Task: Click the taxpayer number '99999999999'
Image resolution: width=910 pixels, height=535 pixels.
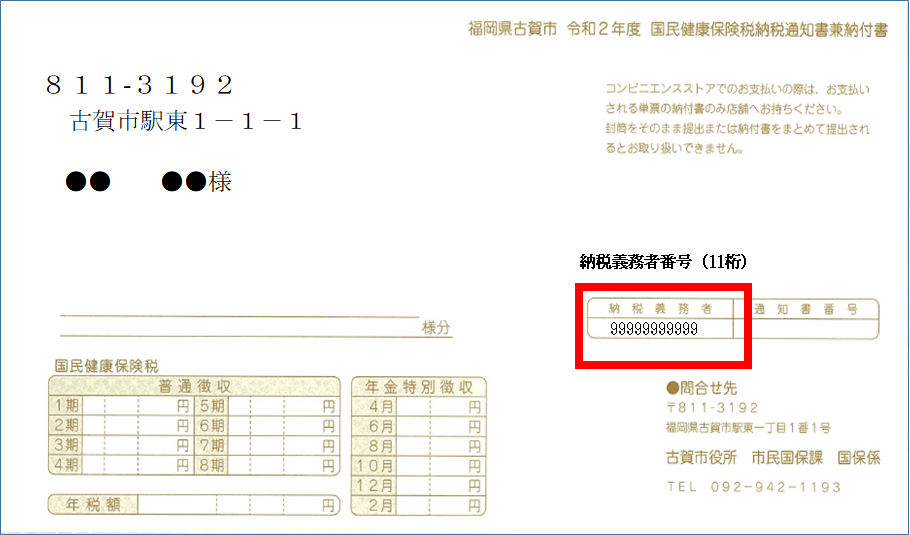Action: tap(654, 329)
